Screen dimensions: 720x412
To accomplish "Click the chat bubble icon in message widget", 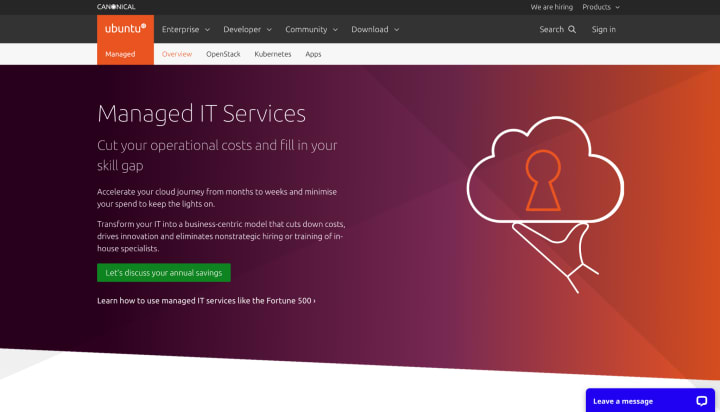I will click(701, 401).
